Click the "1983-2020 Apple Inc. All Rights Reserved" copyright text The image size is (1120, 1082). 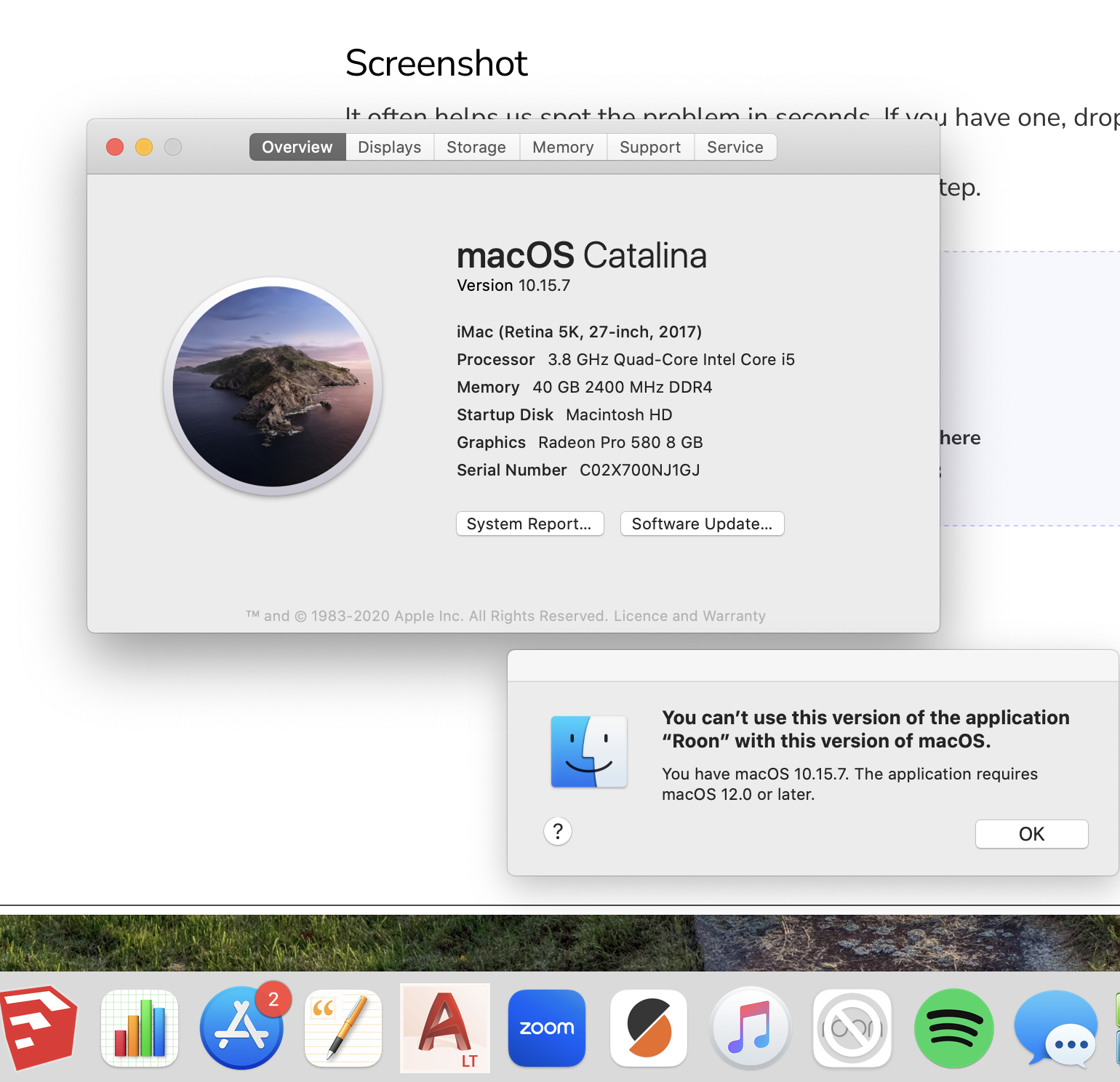tap(460, 616)
